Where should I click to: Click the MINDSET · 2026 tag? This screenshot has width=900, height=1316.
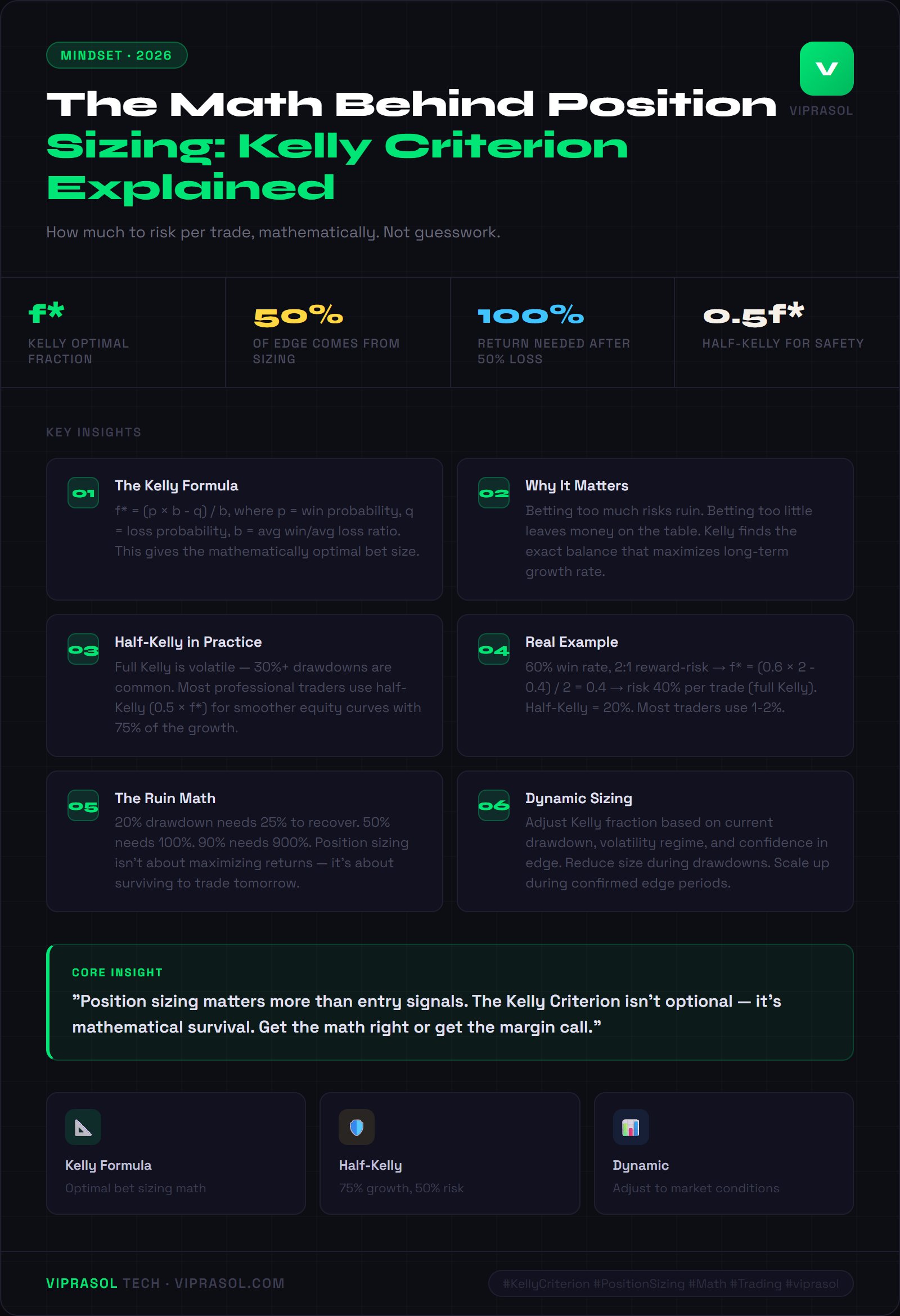point(116,56)
